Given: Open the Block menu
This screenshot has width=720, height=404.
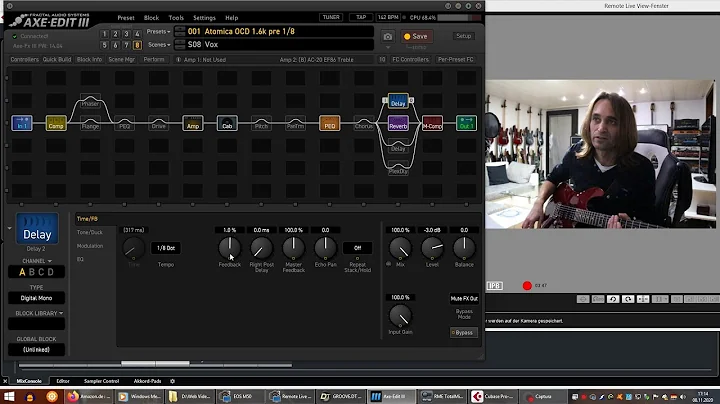Looking at the screenshot, I should pos(151,18).
